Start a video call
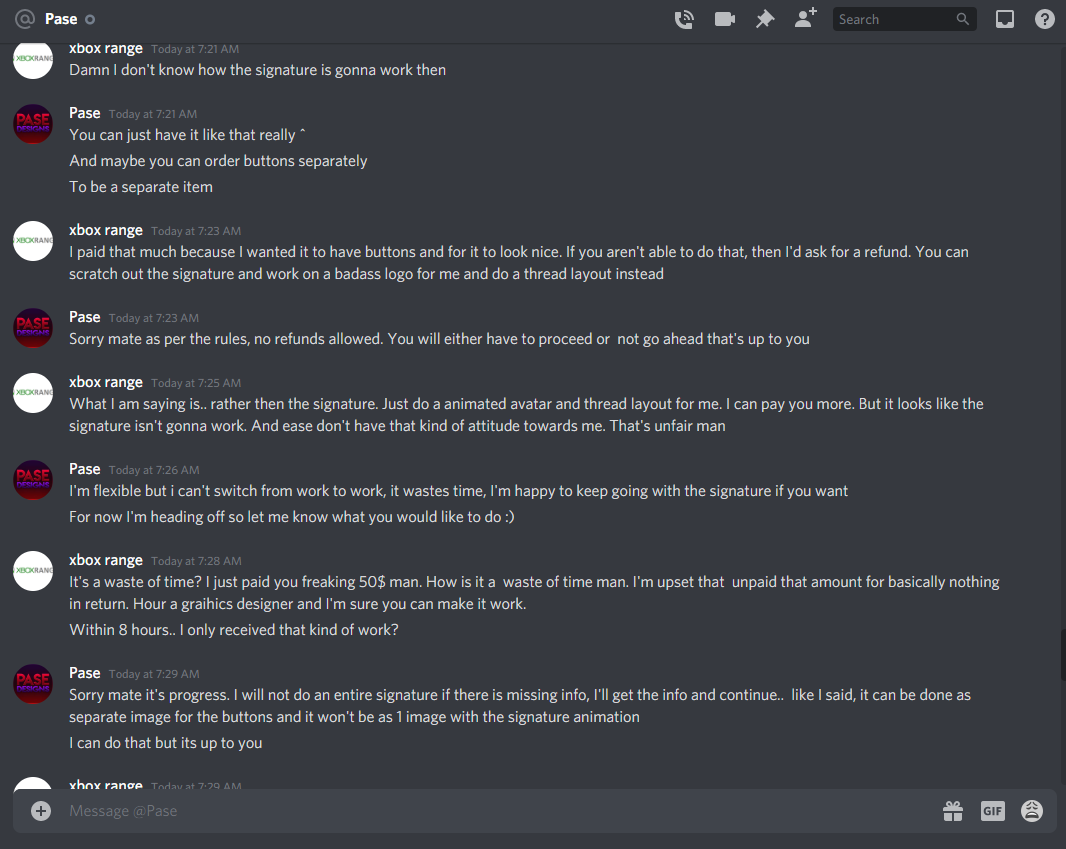1066x849 pixels. tap(725, 19)
